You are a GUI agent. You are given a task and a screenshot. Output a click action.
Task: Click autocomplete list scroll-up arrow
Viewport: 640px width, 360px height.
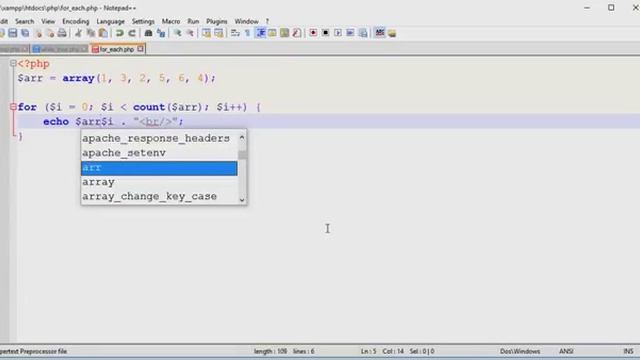(x=242, y=138)
